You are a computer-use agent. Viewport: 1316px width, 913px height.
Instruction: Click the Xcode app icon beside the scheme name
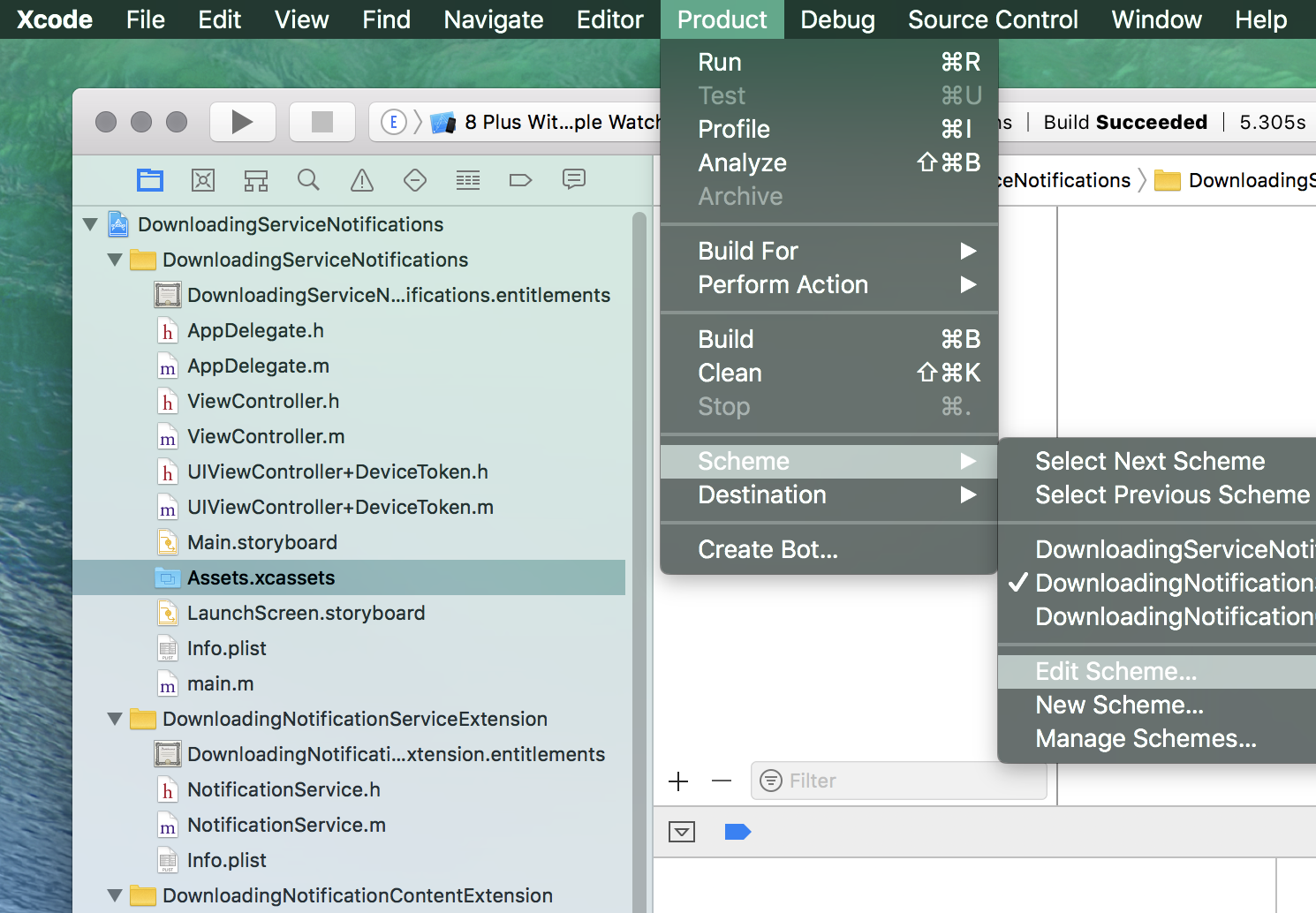click(x=443, y=122)
